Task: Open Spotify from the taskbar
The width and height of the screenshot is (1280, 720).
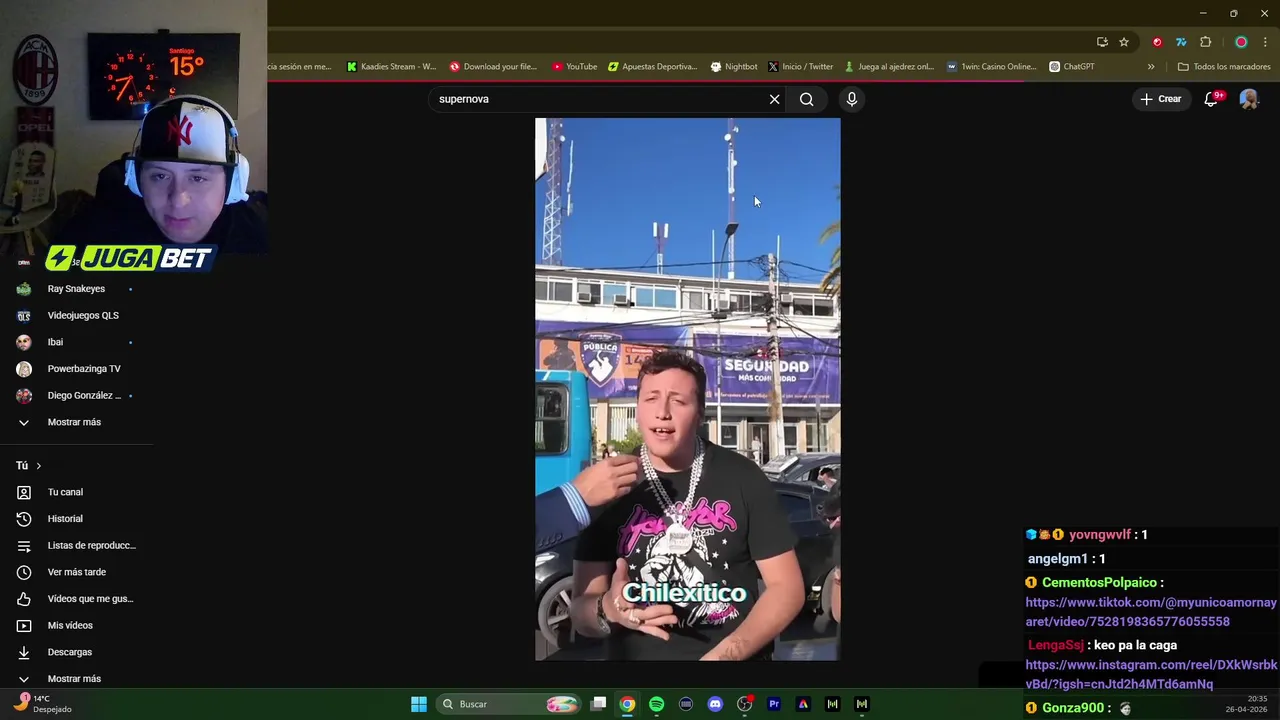Action: pos(656,704)
